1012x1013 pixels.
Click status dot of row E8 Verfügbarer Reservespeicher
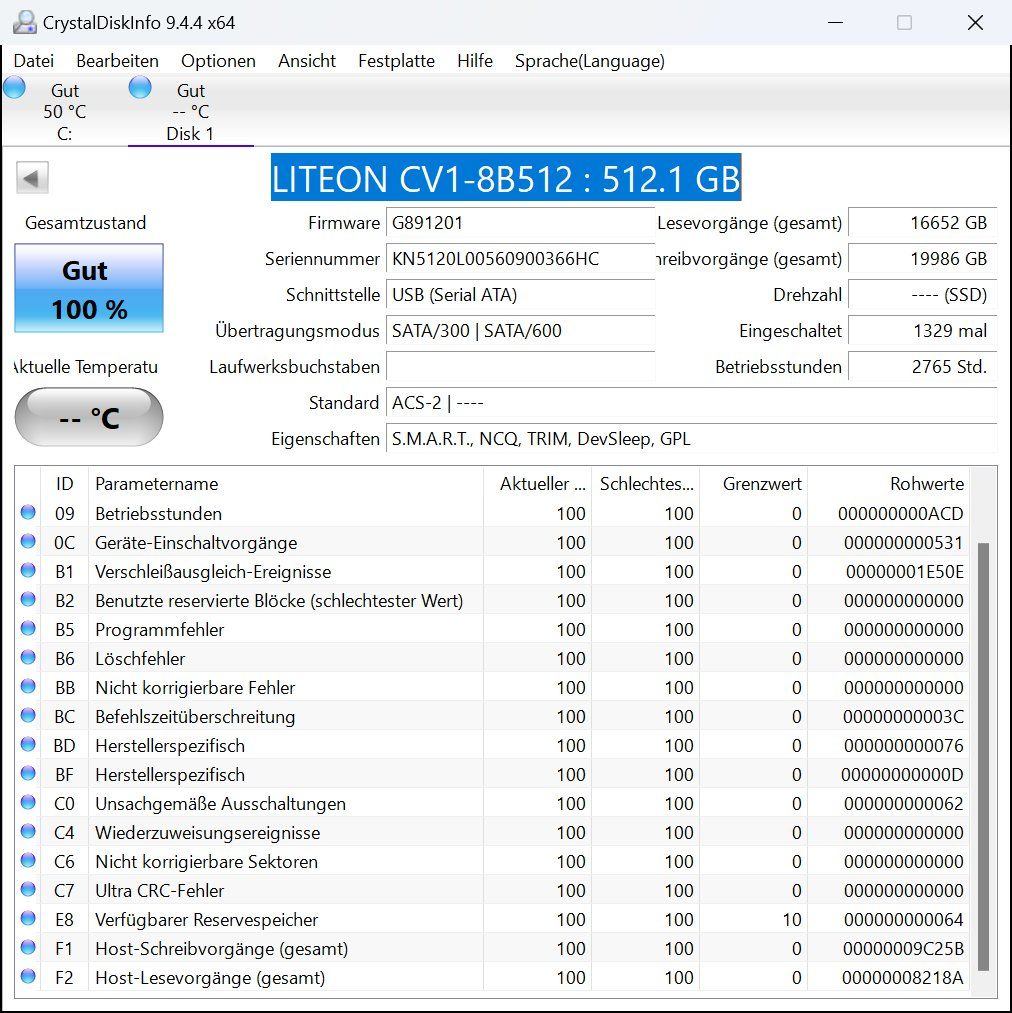click(x=28, y=919)
